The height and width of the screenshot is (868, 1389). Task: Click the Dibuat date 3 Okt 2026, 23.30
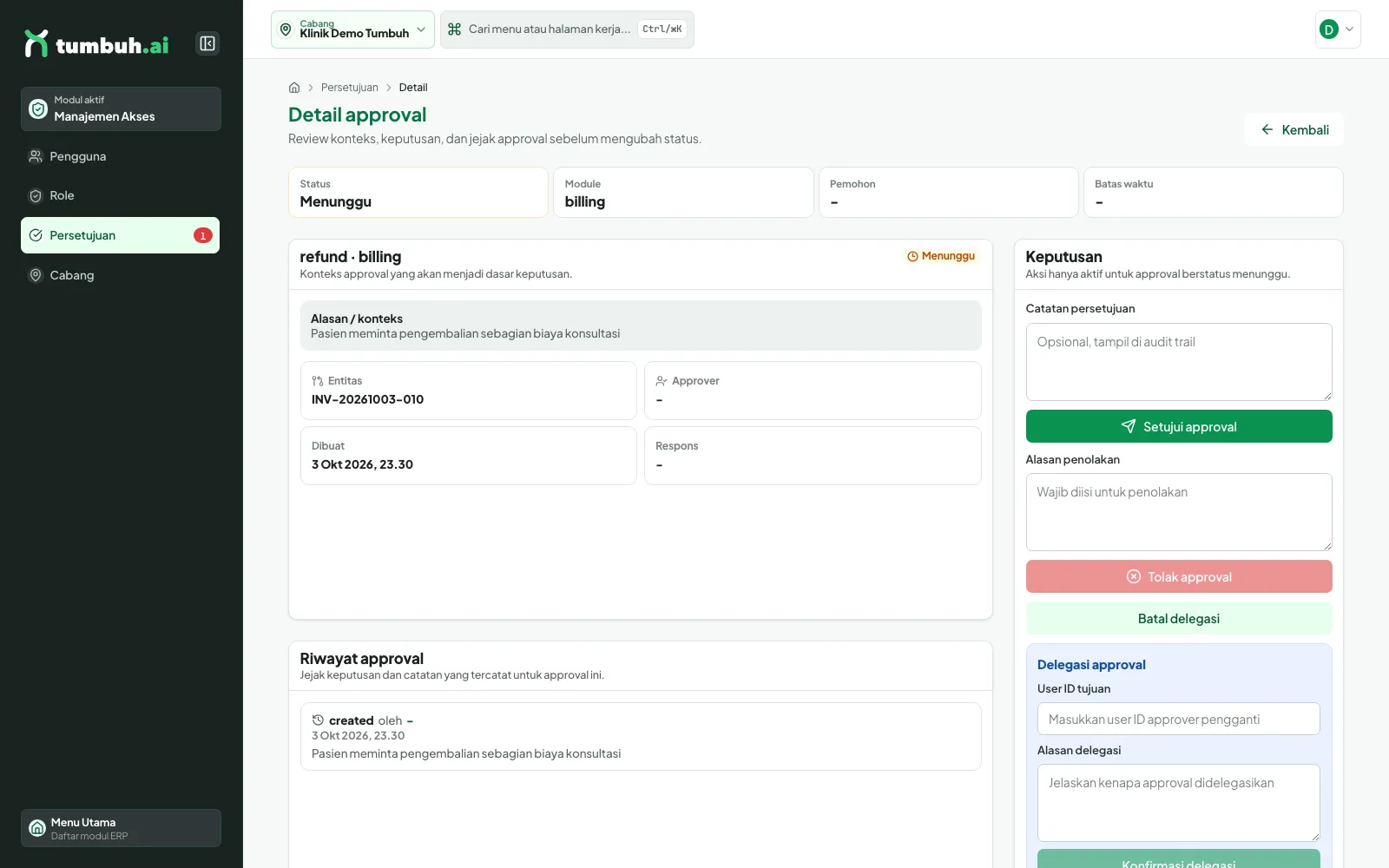(363, 464)
